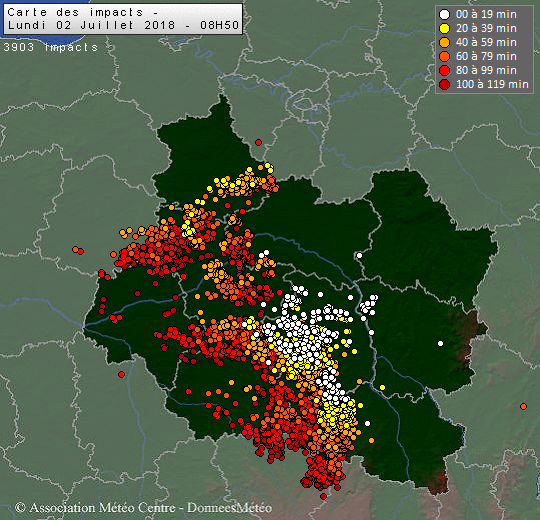Screen dimensions: 540x520
Task: Click the dark red 100 à 119 min swatch
Action: pyautogui.click(x=445, y=84)
